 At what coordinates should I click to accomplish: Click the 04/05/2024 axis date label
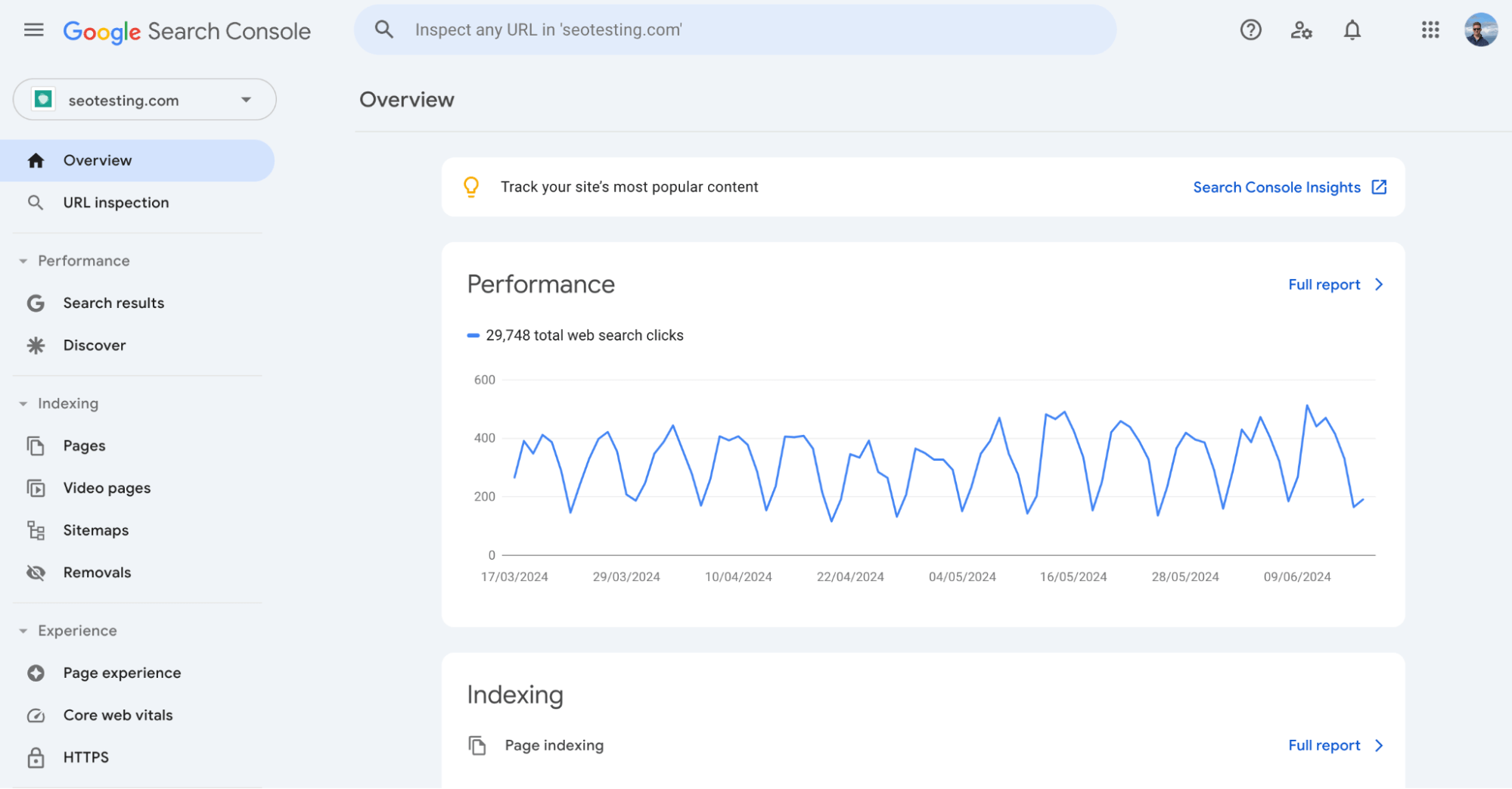(x=962, y=577)
